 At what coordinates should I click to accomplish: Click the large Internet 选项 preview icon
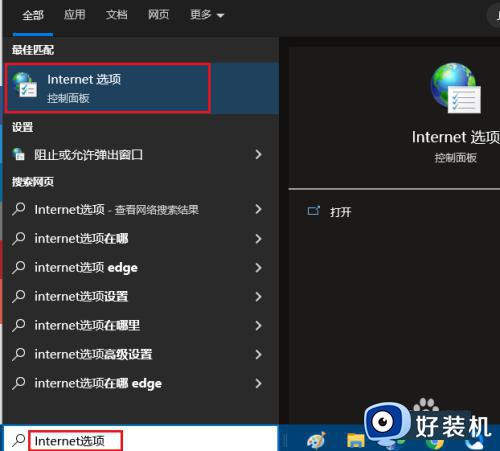tap(456, 89)
